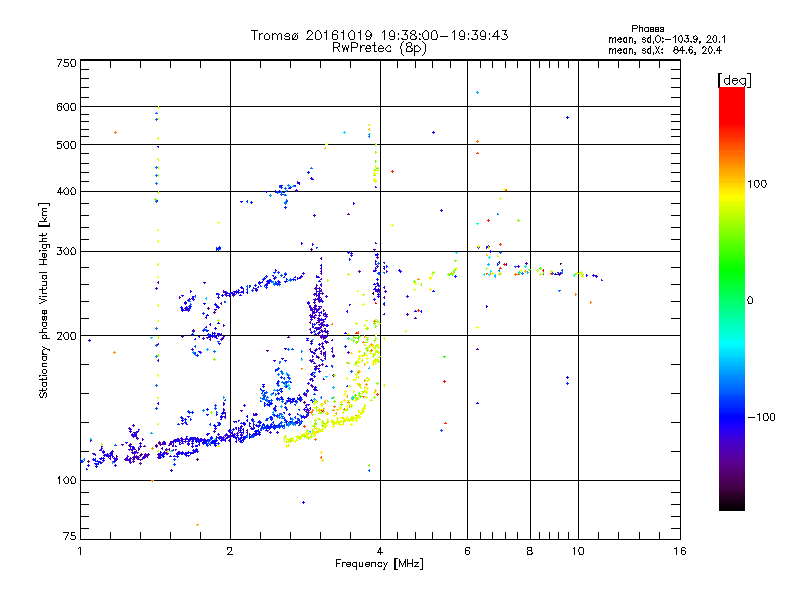Select the 'mean, sd,X: 84.6, 20.4' statistic
This screenshot has height=600, width=800.
tap(665, 51)
